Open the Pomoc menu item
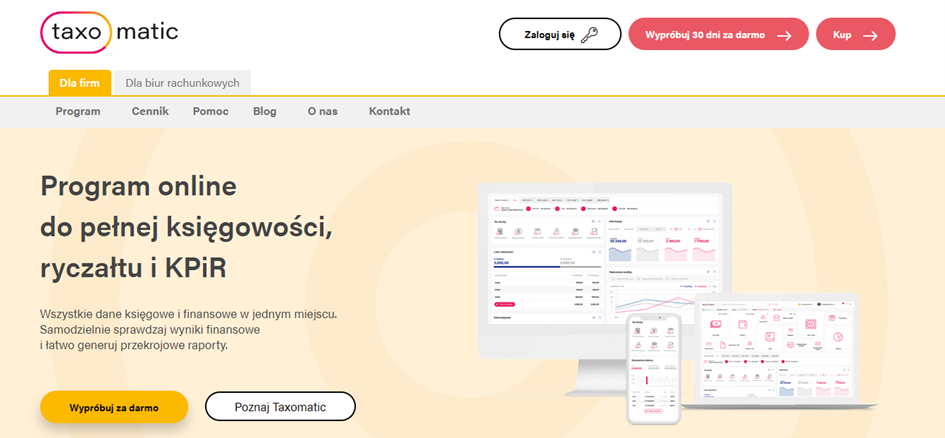This screenshot has height=438, width=945. click(x=211, y=111)
